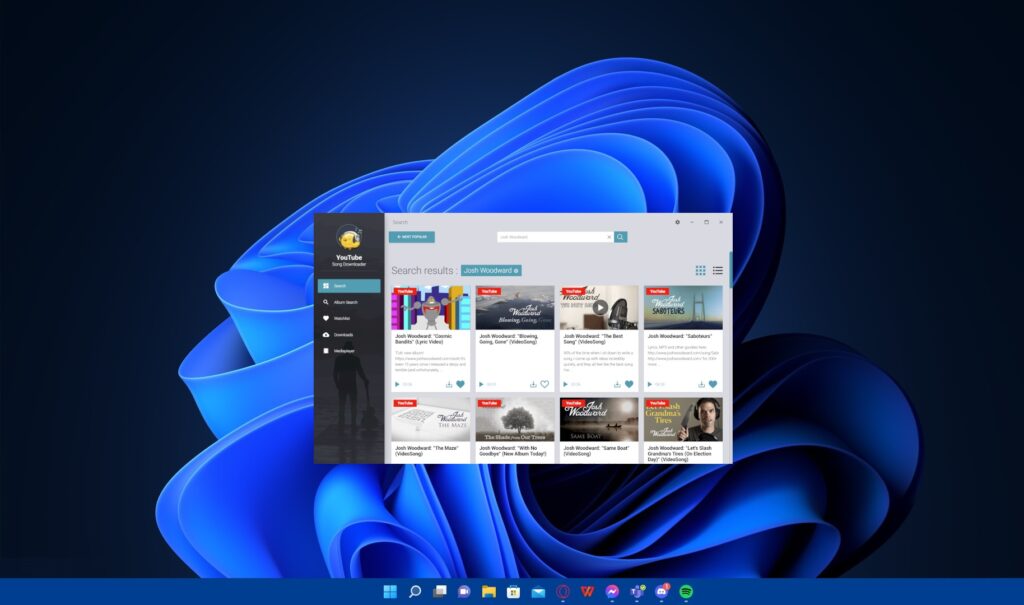The width and height of the screenshot is (1024, 605).
Task: Open Windows Search from the taskbar
Action: 415,592
